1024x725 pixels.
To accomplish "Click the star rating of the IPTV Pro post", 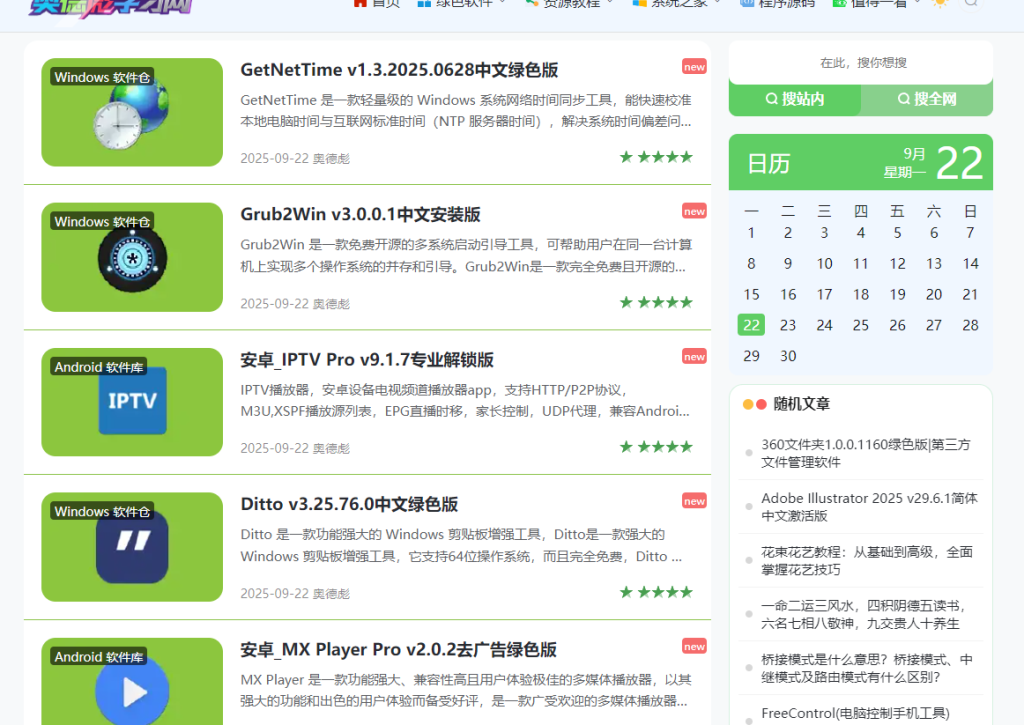I will [656, 447].
